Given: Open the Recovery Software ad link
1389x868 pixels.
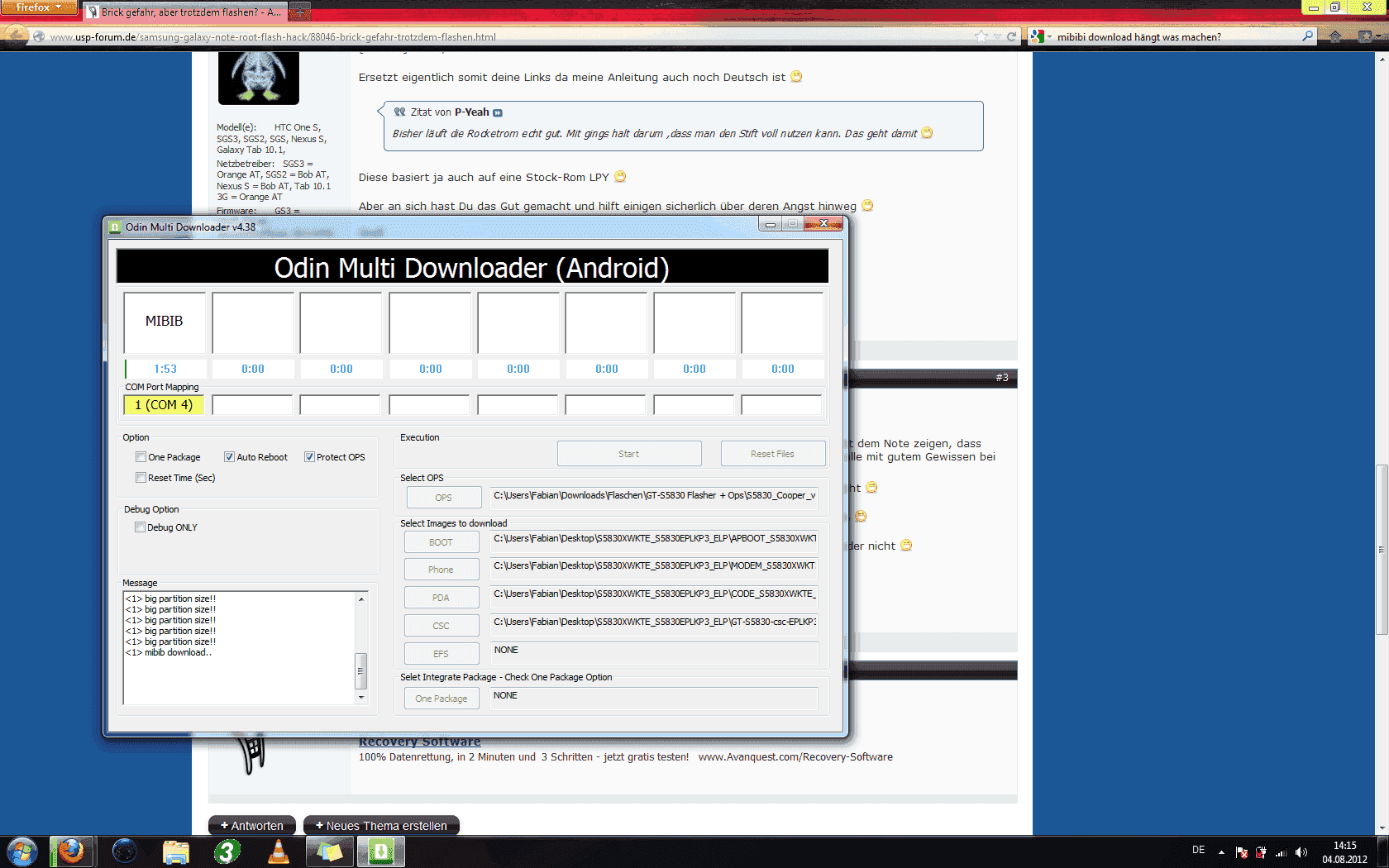Looking at the screenshot, I should (419, 742).
